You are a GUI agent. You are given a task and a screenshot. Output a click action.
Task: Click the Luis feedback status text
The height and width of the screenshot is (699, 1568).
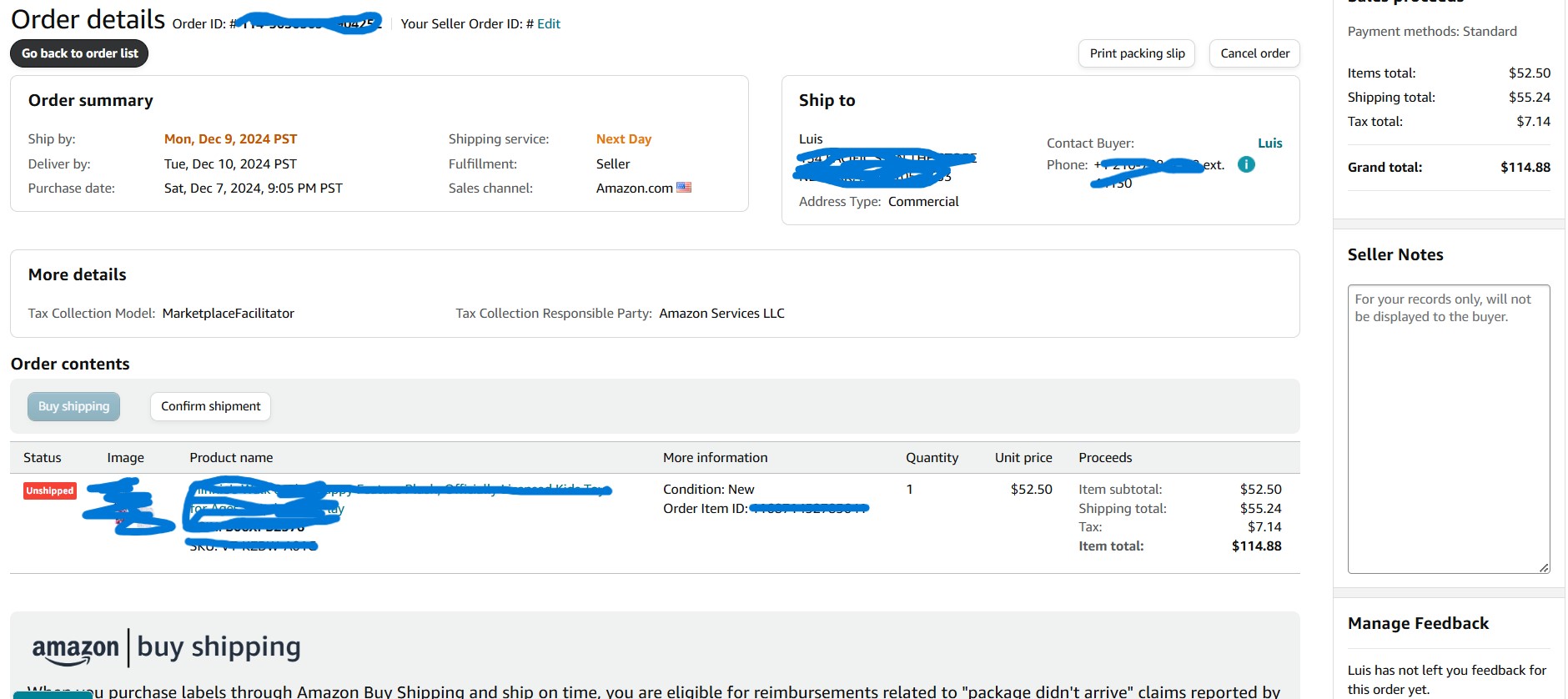1447,680
